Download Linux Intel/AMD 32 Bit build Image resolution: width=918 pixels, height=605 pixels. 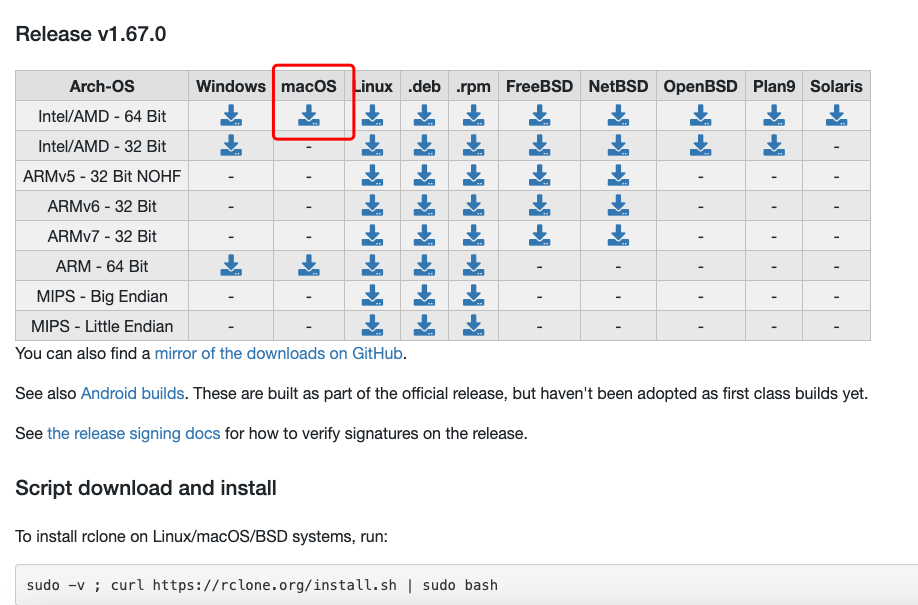click(372, 145)
